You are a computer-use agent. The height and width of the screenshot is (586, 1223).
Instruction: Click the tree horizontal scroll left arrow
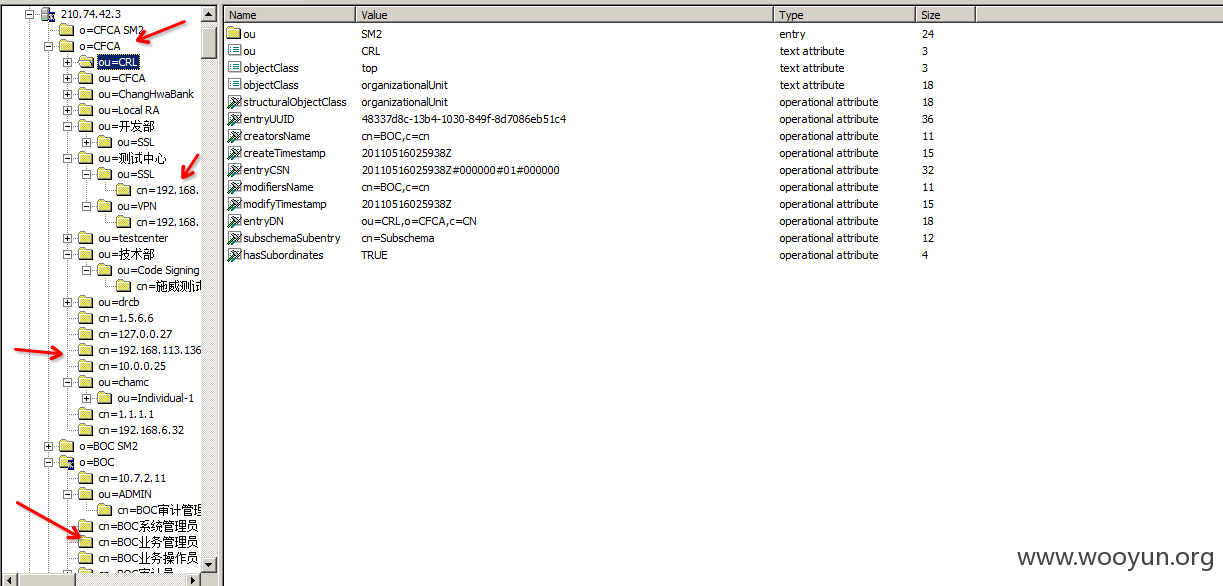point(8,579)
